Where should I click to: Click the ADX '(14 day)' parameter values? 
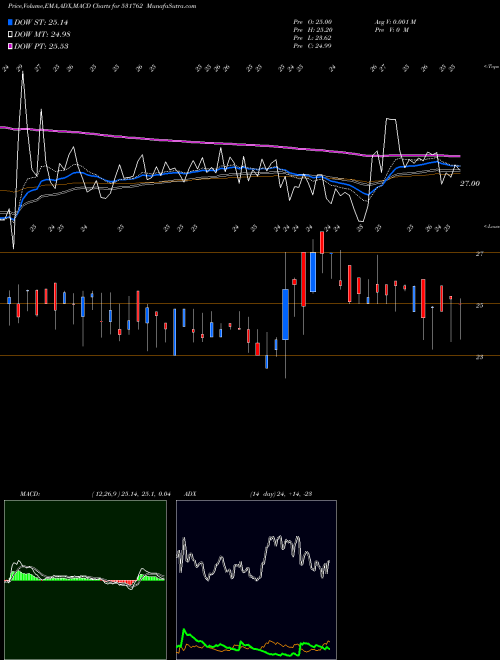(x=281, y=494)
